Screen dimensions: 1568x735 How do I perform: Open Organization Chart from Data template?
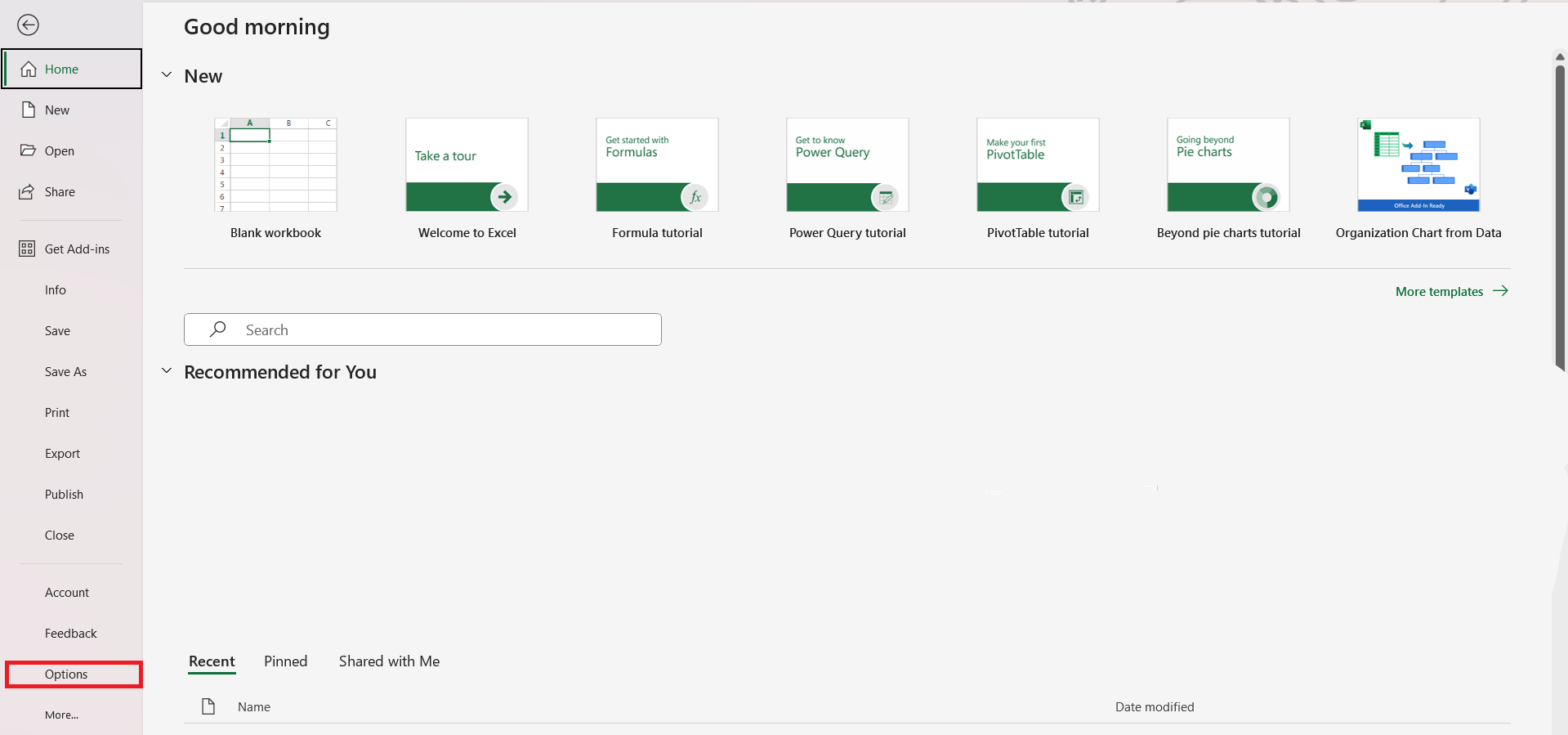1418,165
